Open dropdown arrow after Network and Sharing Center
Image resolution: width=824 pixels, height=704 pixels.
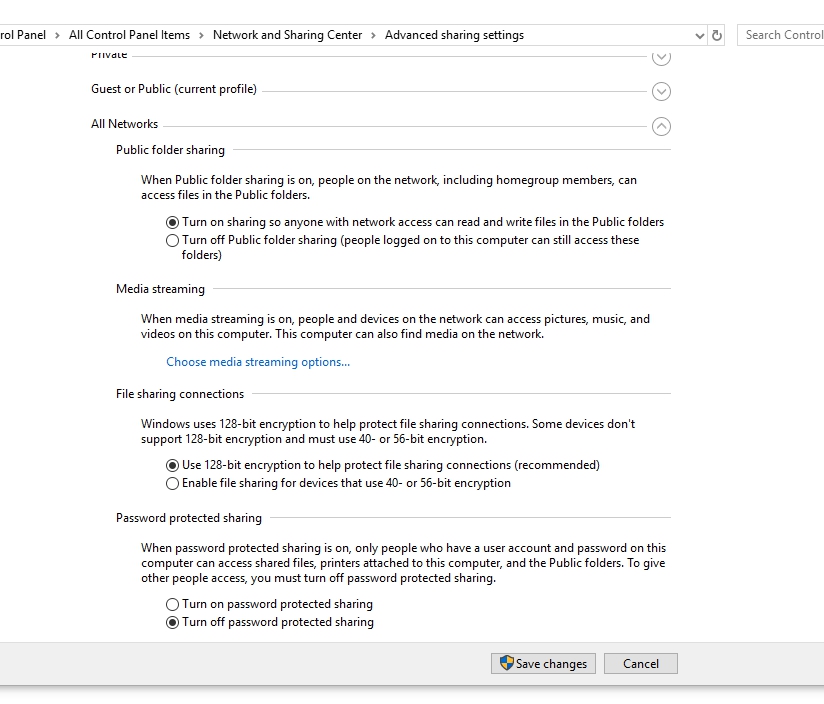click(374, 36)
